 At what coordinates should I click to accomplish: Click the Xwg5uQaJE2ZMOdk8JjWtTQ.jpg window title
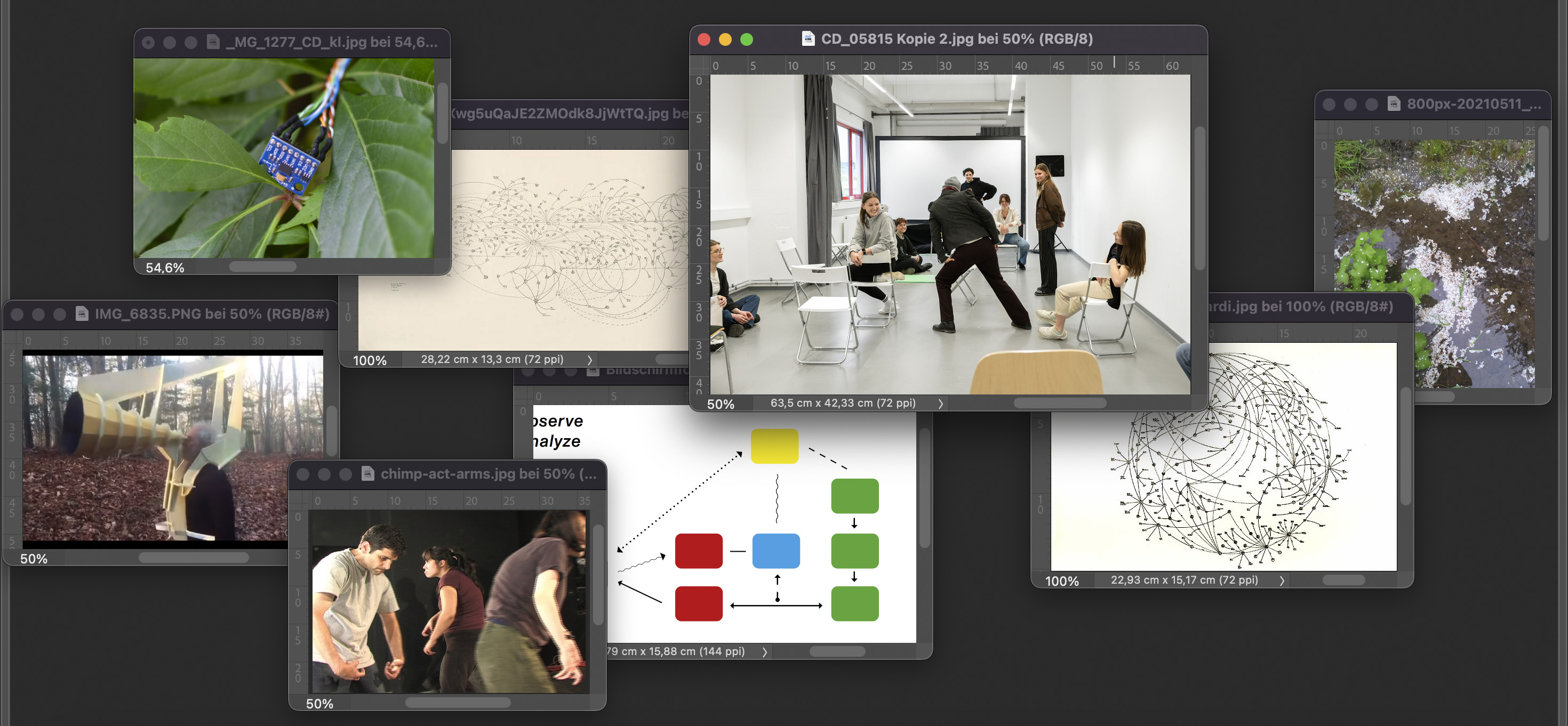click(570, 113)
